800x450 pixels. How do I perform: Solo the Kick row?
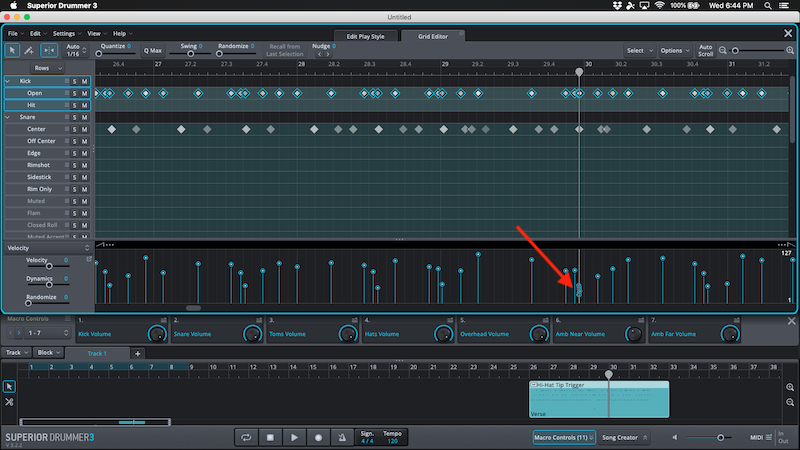coord(74,81)
